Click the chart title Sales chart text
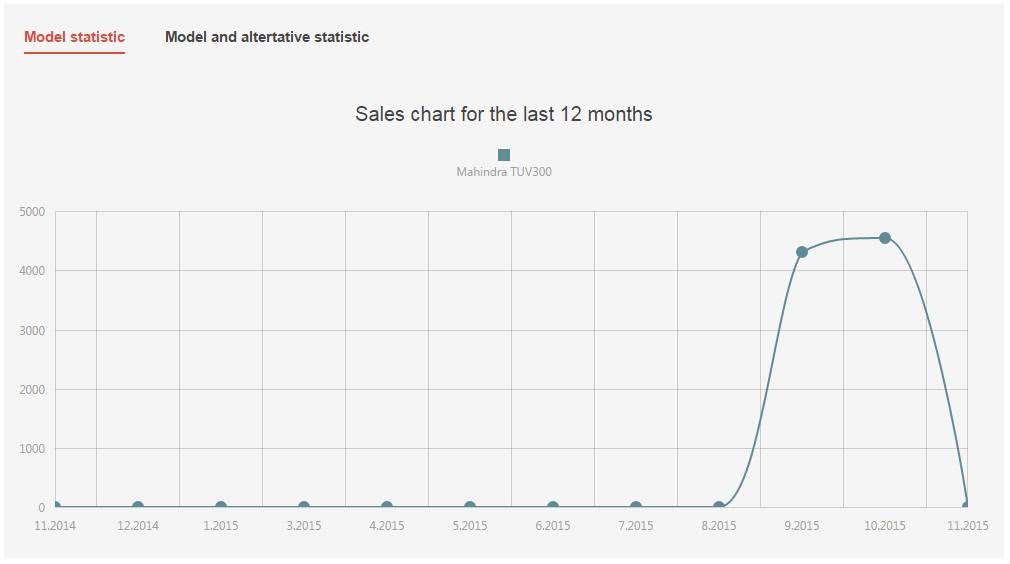 504,114
